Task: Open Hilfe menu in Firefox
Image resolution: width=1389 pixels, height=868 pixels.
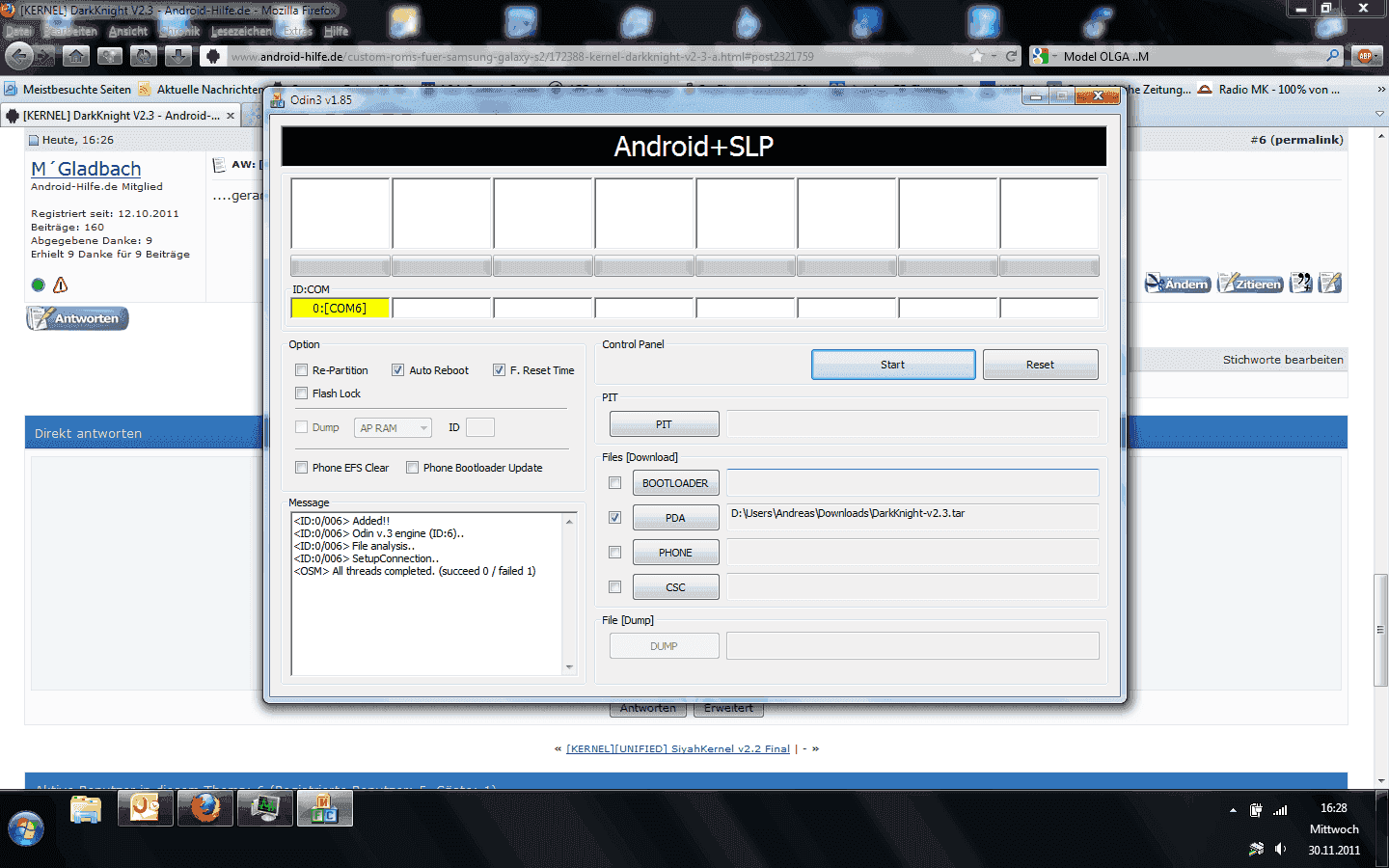Action: [x=336, y=31]
